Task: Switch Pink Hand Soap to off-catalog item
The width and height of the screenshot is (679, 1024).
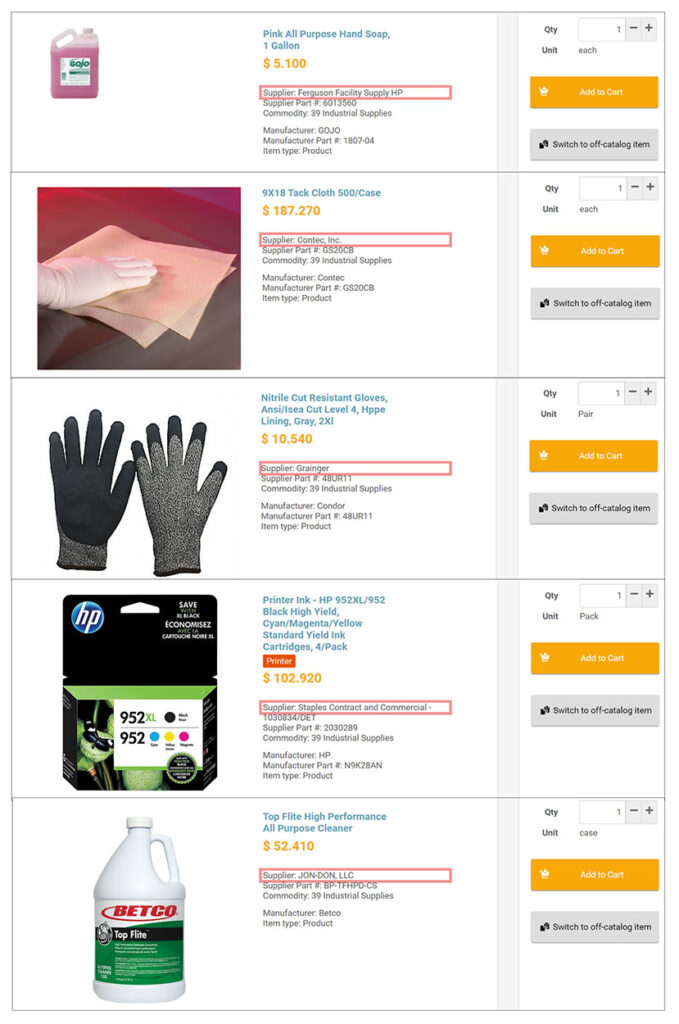Action: coord(593,144)
